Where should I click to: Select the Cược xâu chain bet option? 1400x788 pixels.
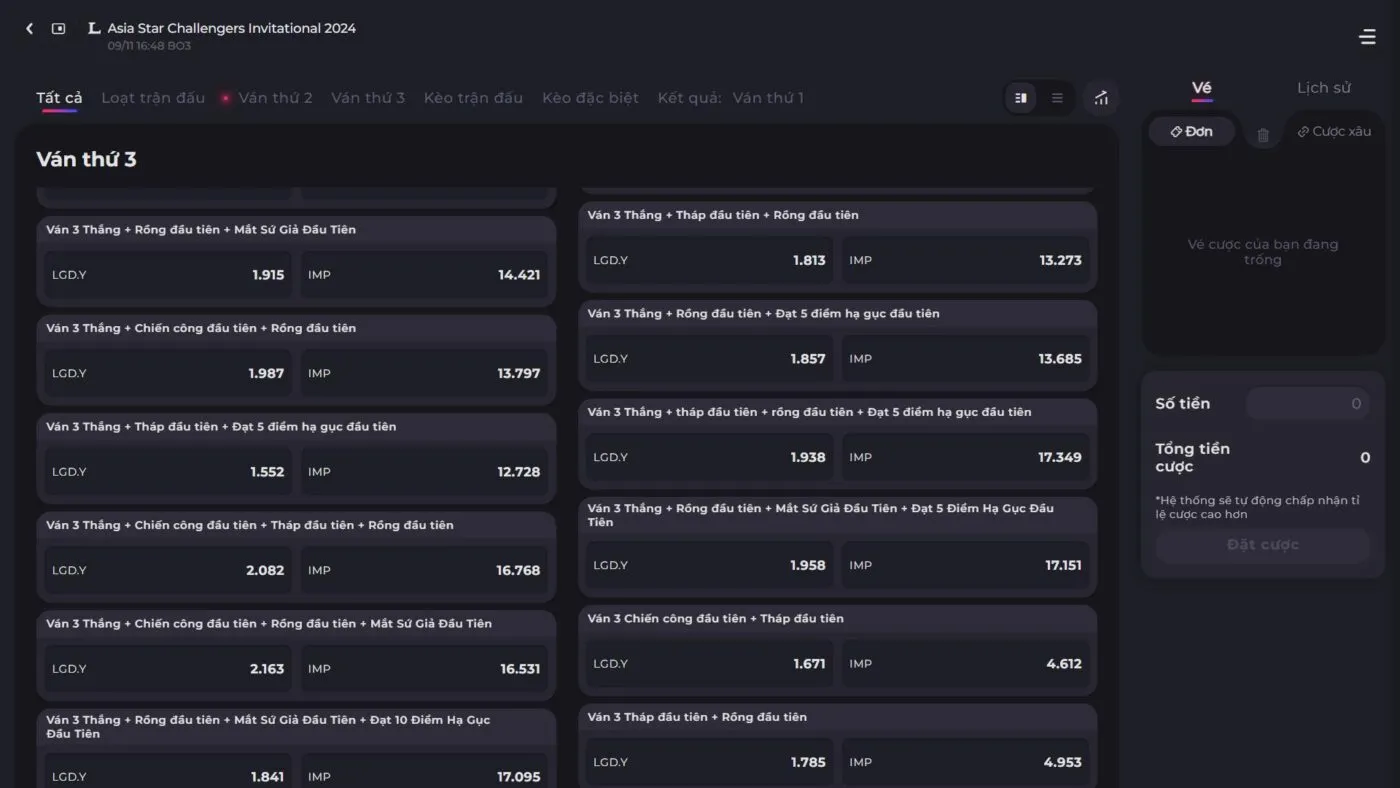tap(1334, 132)
